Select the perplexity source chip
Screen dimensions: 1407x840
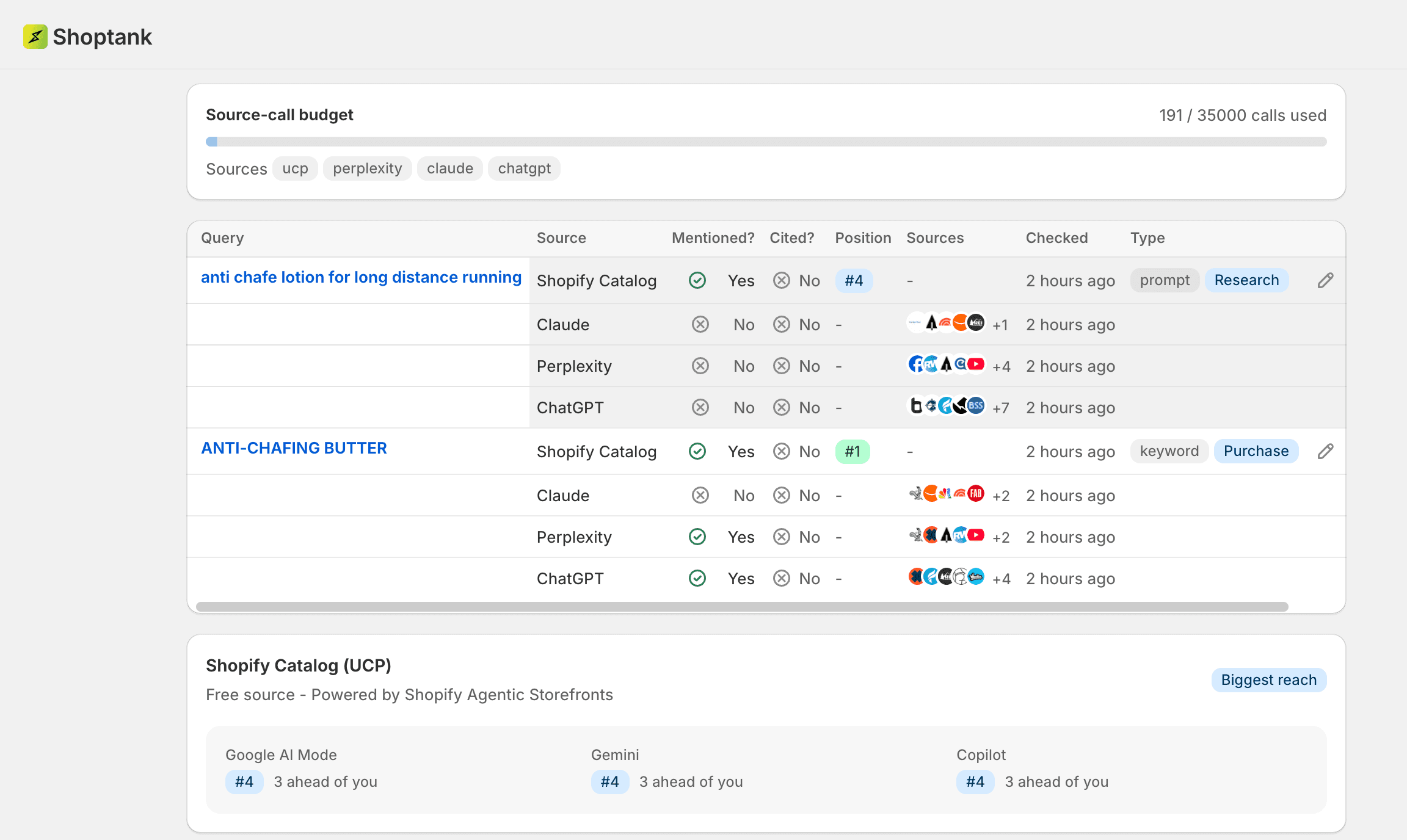tap(368, 168)
